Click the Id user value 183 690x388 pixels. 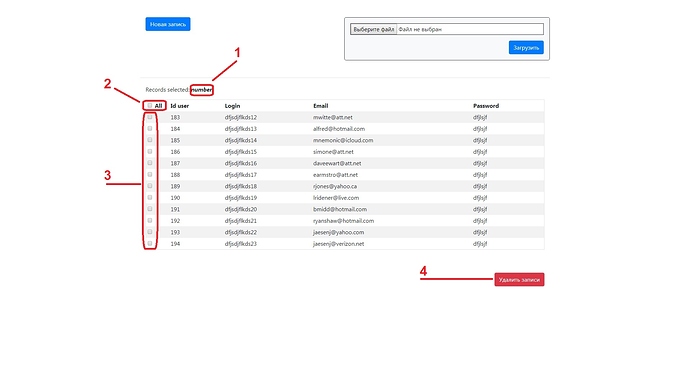point(175,117)
